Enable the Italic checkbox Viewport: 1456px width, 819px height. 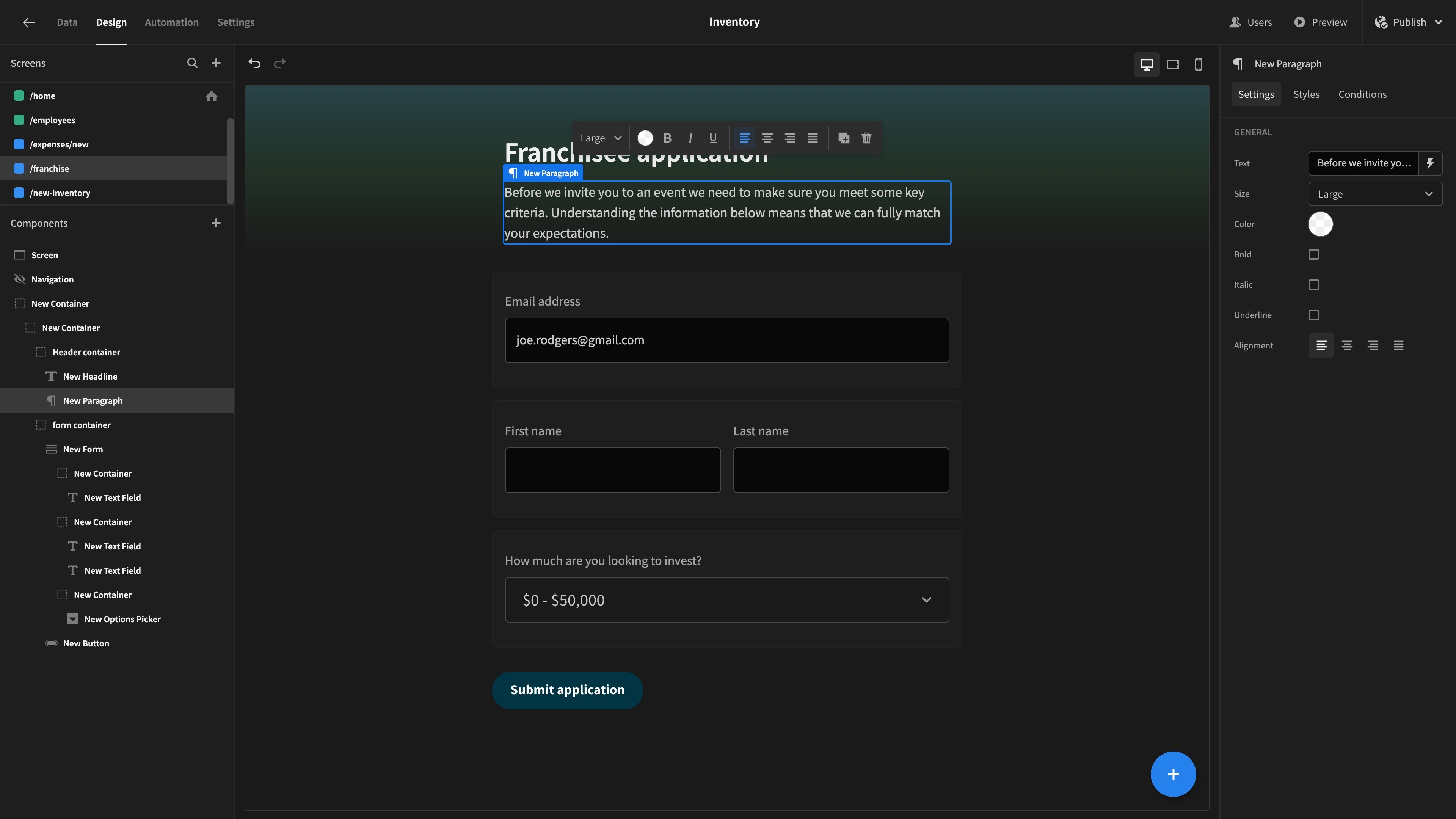pos(1313,285)
